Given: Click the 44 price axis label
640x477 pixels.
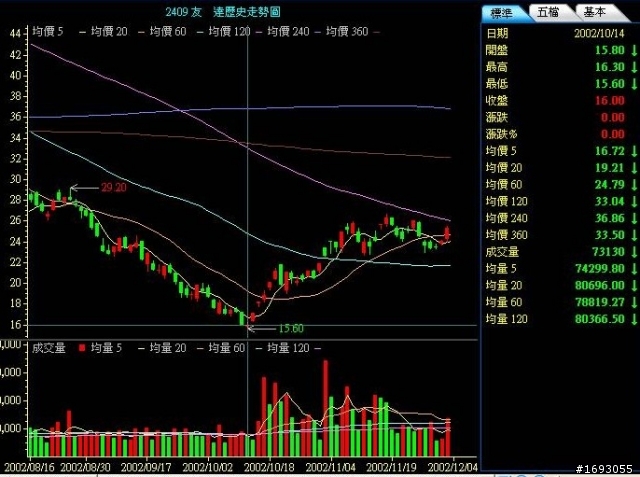Looking at the screenshot, I should [15, 33].
